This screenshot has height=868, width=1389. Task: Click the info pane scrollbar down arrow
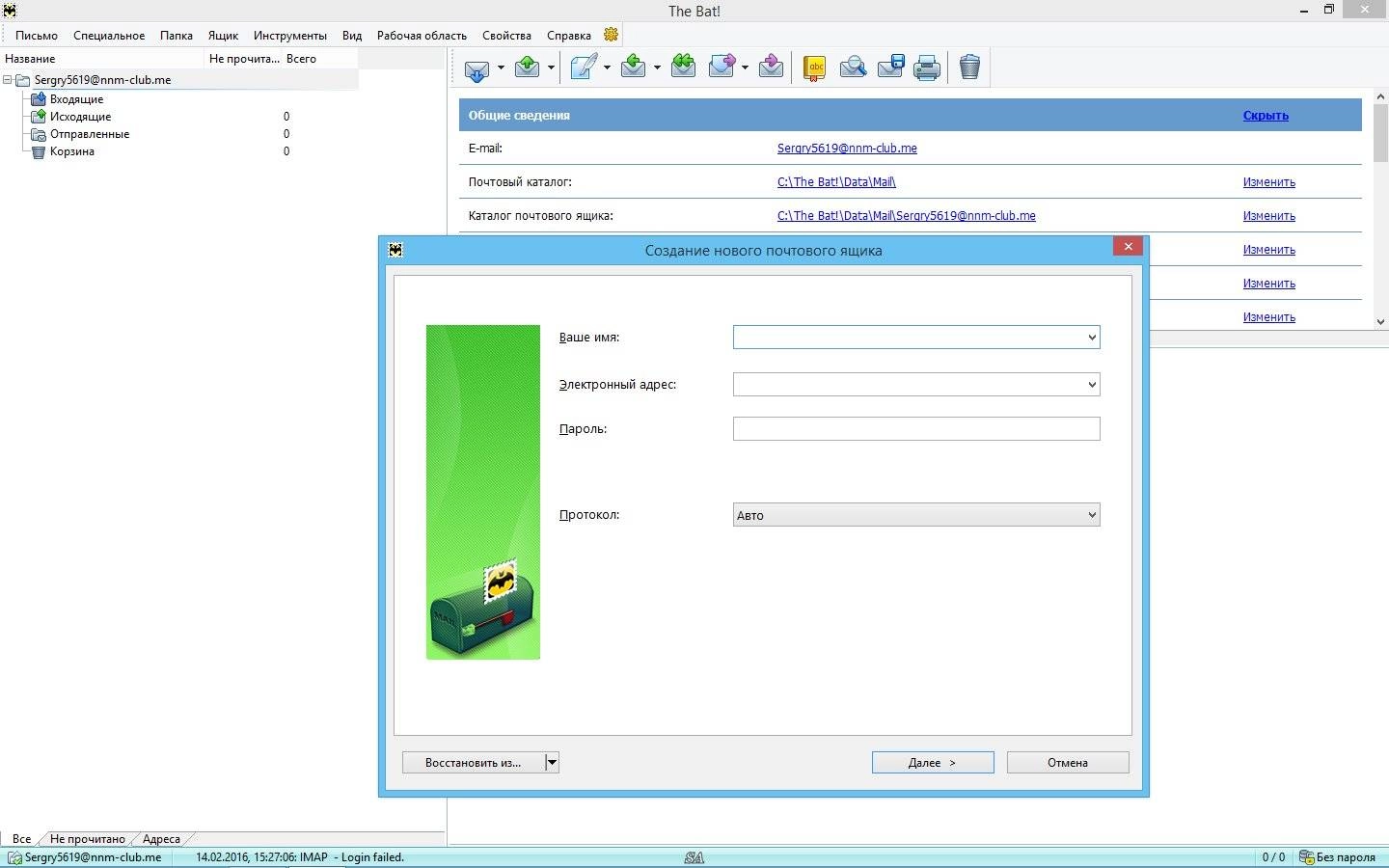click(x=1380, y=322)
